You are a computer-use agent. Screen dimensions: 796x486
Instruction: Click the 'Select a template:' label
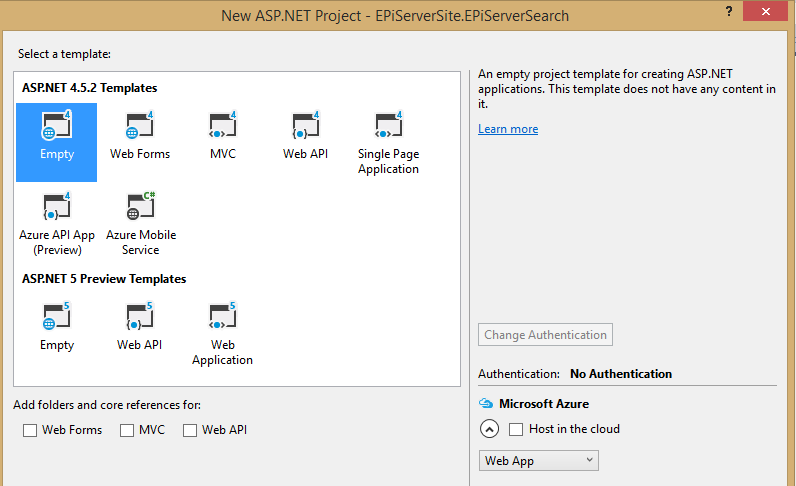(64, 54)
